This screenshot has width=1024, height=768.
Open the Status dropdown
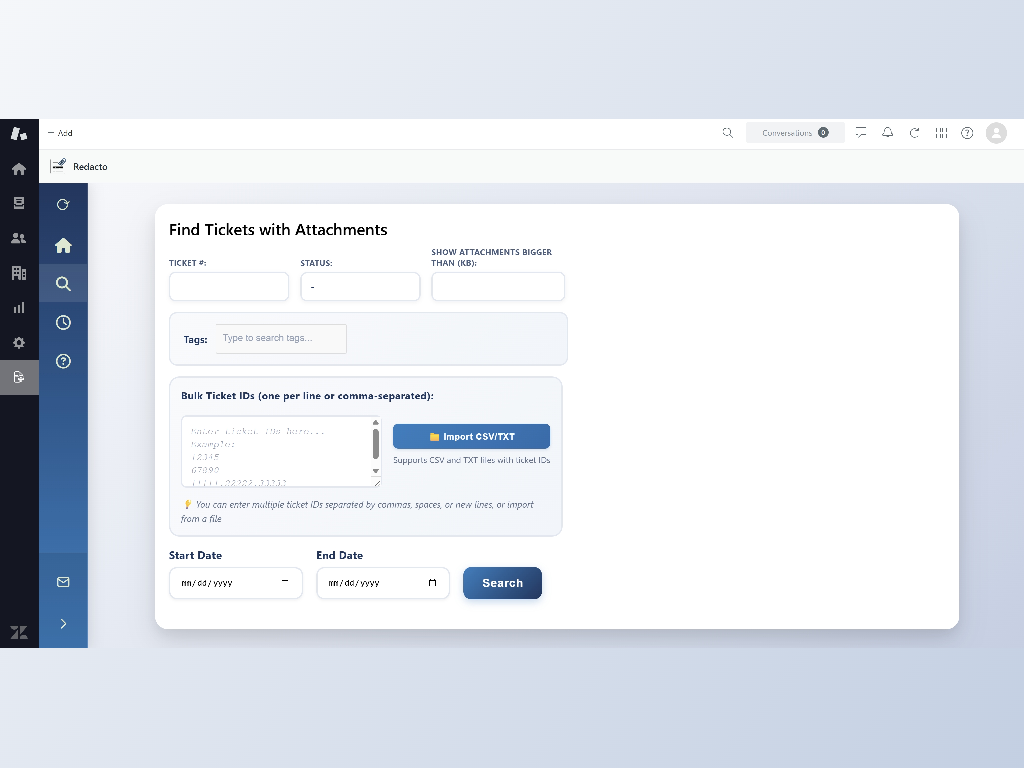360,287
